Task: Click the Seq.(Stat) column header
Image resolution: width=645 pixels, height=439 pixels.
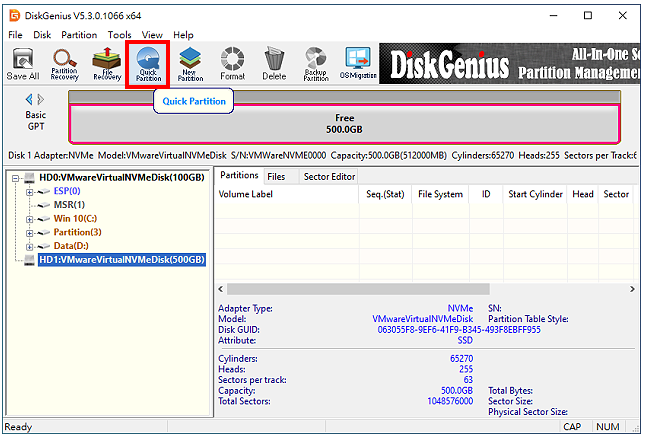Action: coord(385,194)
